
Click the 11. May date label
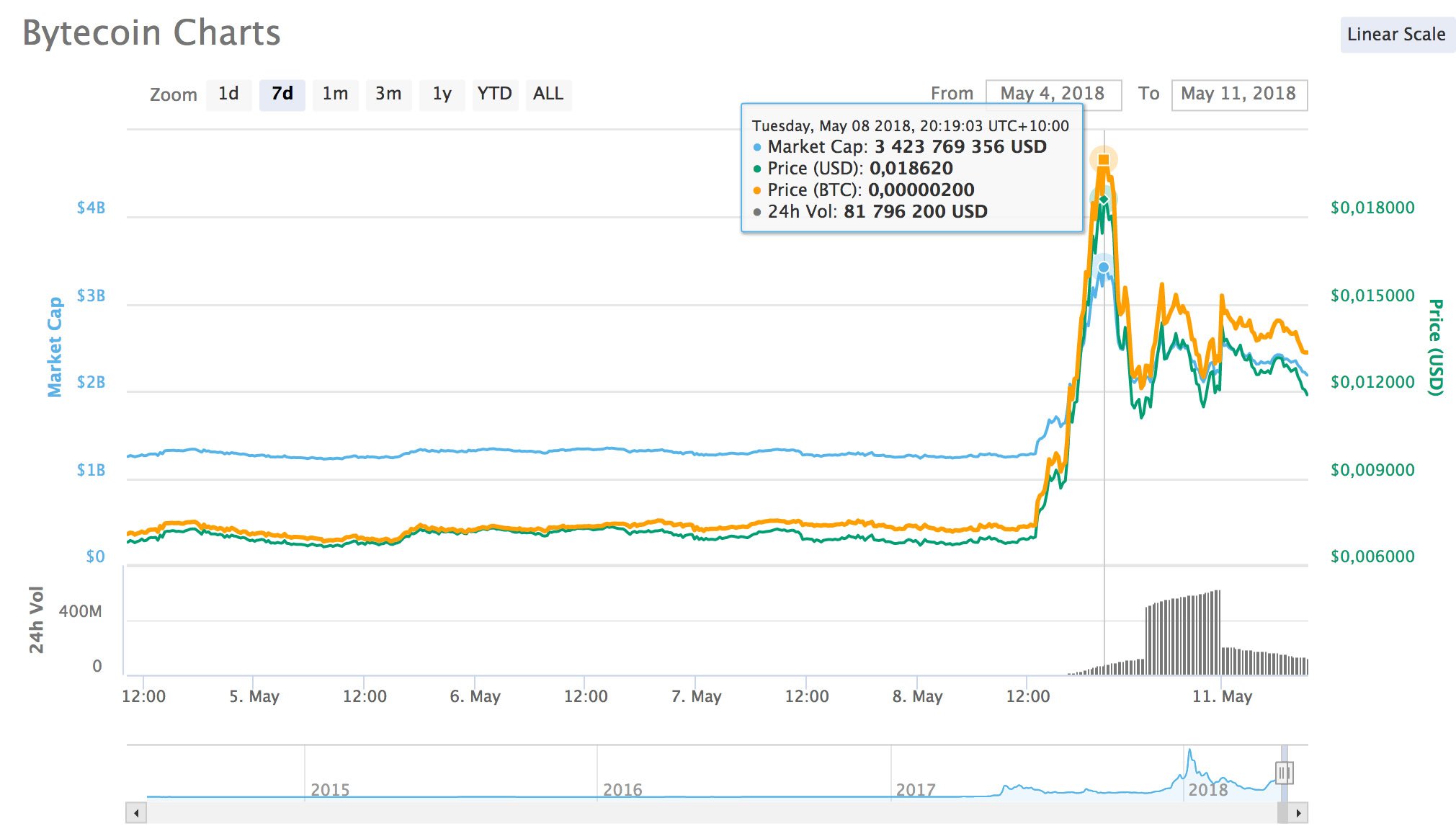coord(1222,696)
